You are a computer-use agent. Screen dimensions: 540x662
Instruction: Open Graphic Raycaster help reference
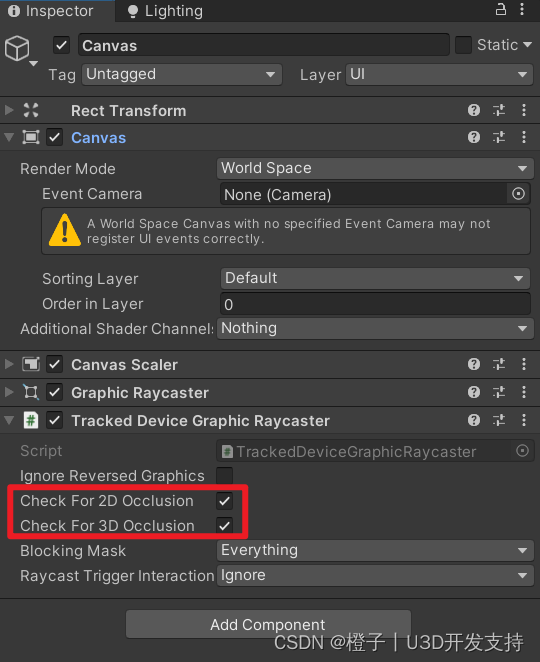point(474,392)
